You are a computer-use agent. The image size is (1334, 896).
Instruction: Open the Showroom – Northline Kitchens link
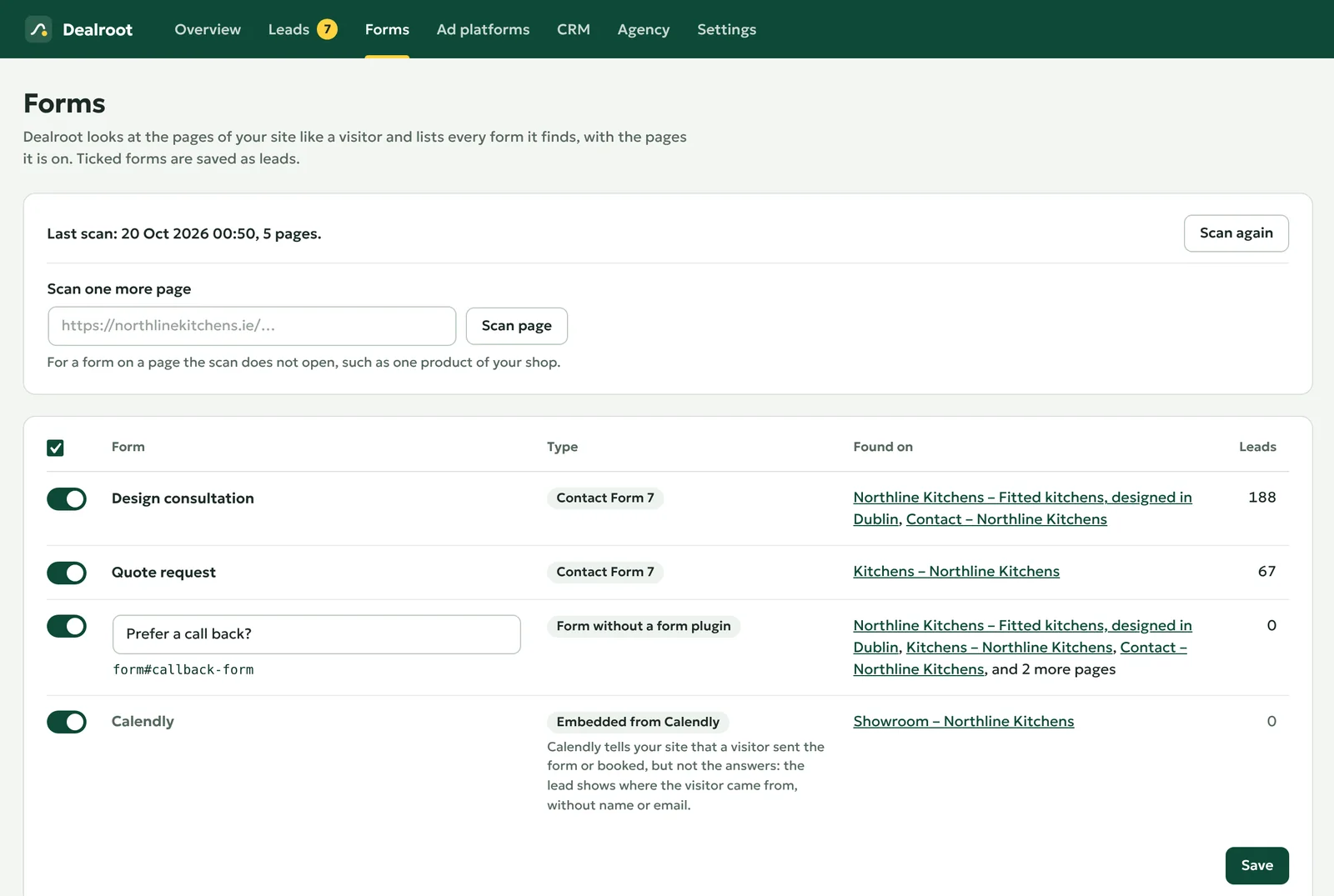(x=964, y=721)
